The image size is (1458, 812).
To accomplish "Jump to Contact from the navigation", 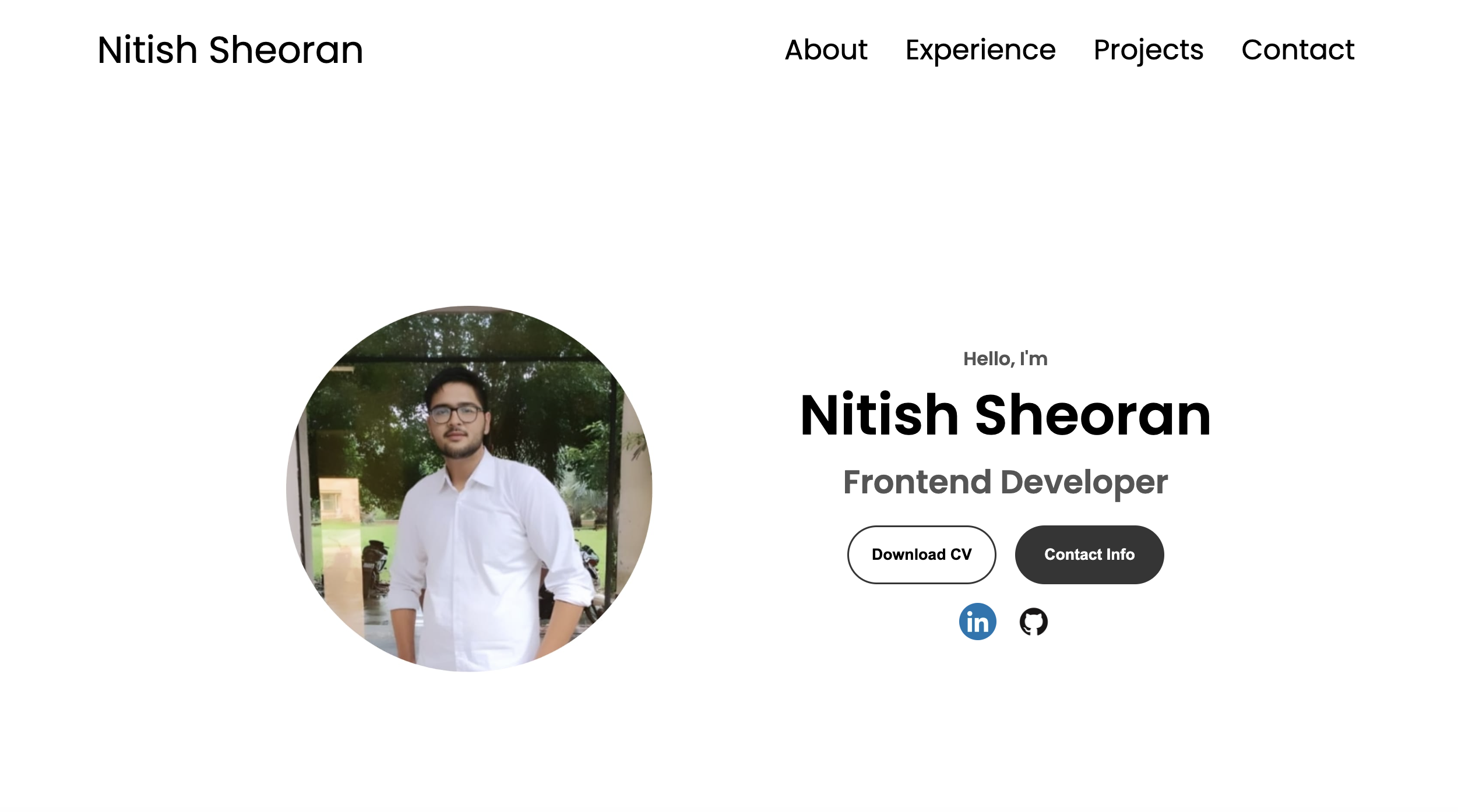I will click(x=1298, y=50).
